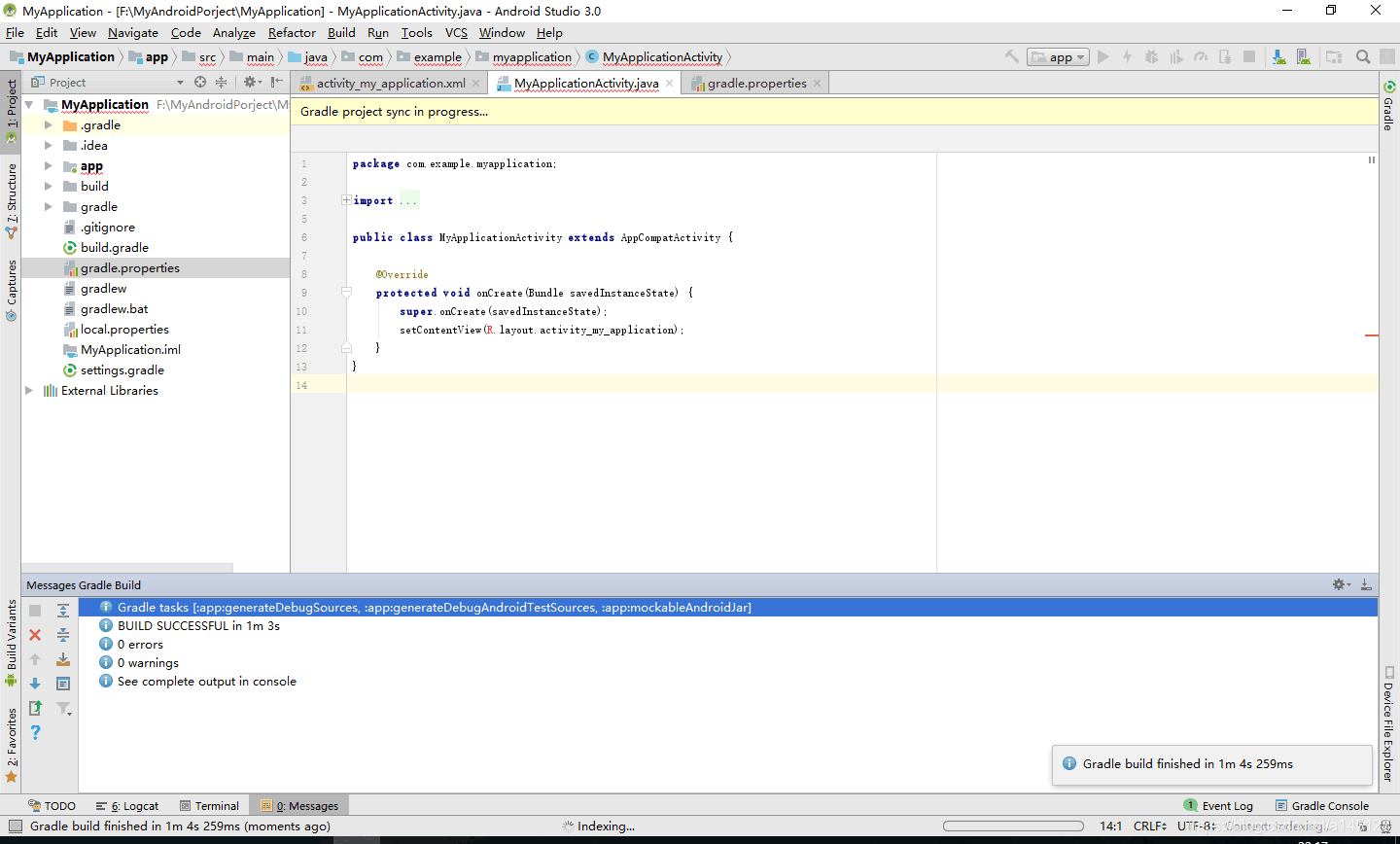This screenshot has height=844, width=1400.
Task: Open the Build menu
Action: tap(341, 33)
